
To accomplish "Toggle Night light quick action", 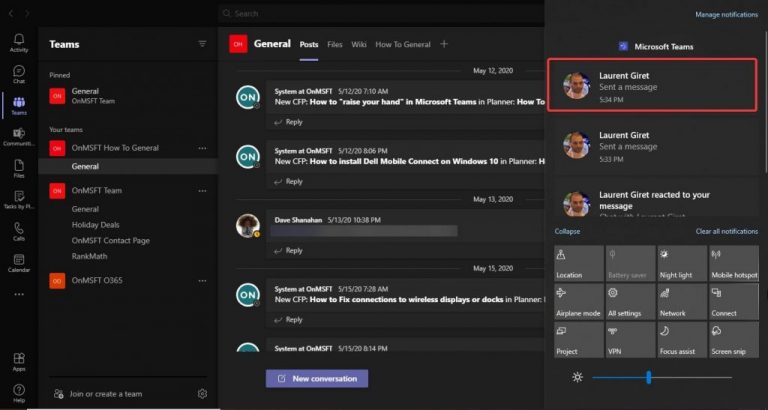I will tap(681, 263).
